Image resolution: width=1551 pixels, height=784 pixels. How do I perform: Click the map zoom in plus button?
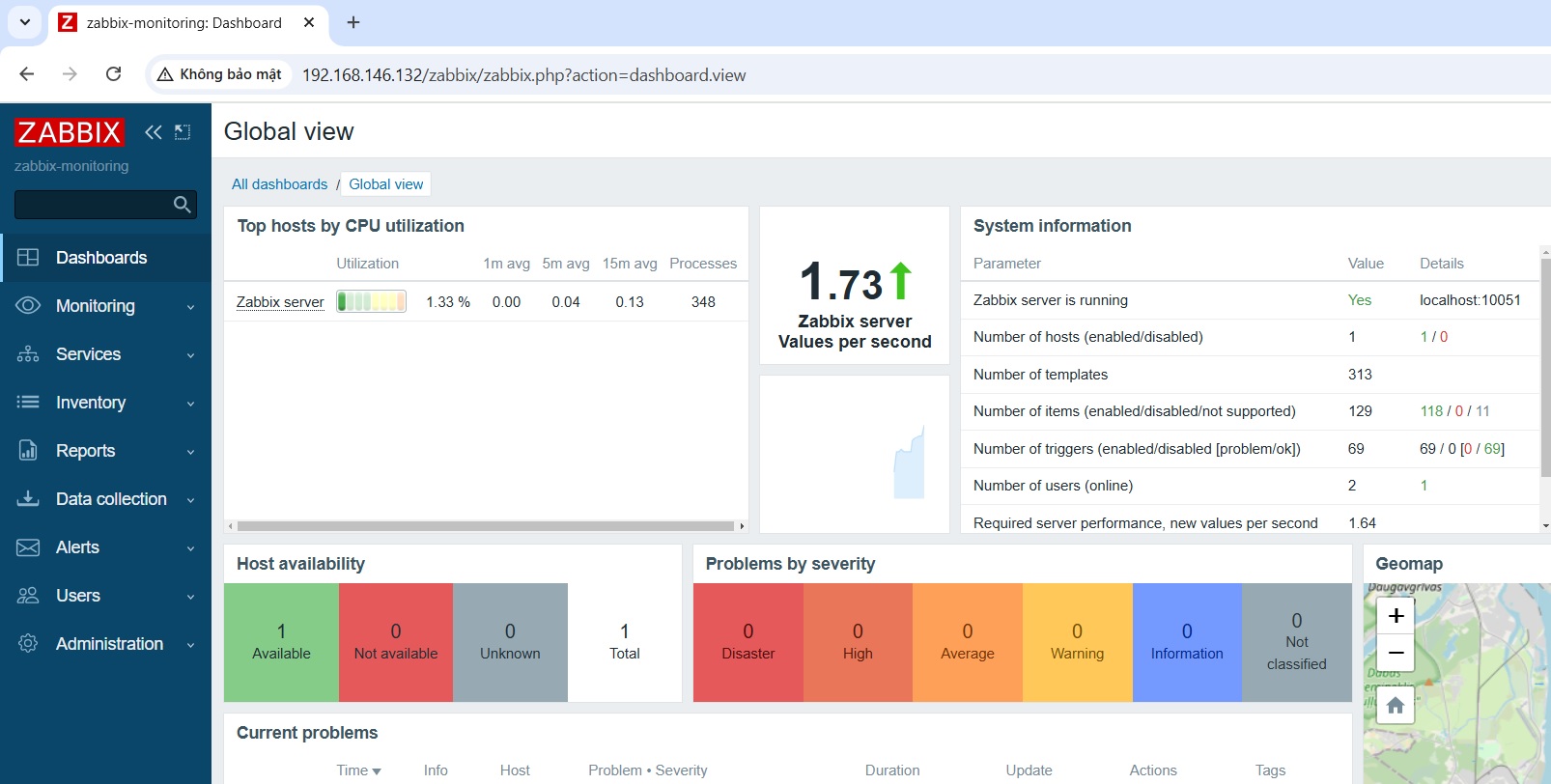[1396, 616]
